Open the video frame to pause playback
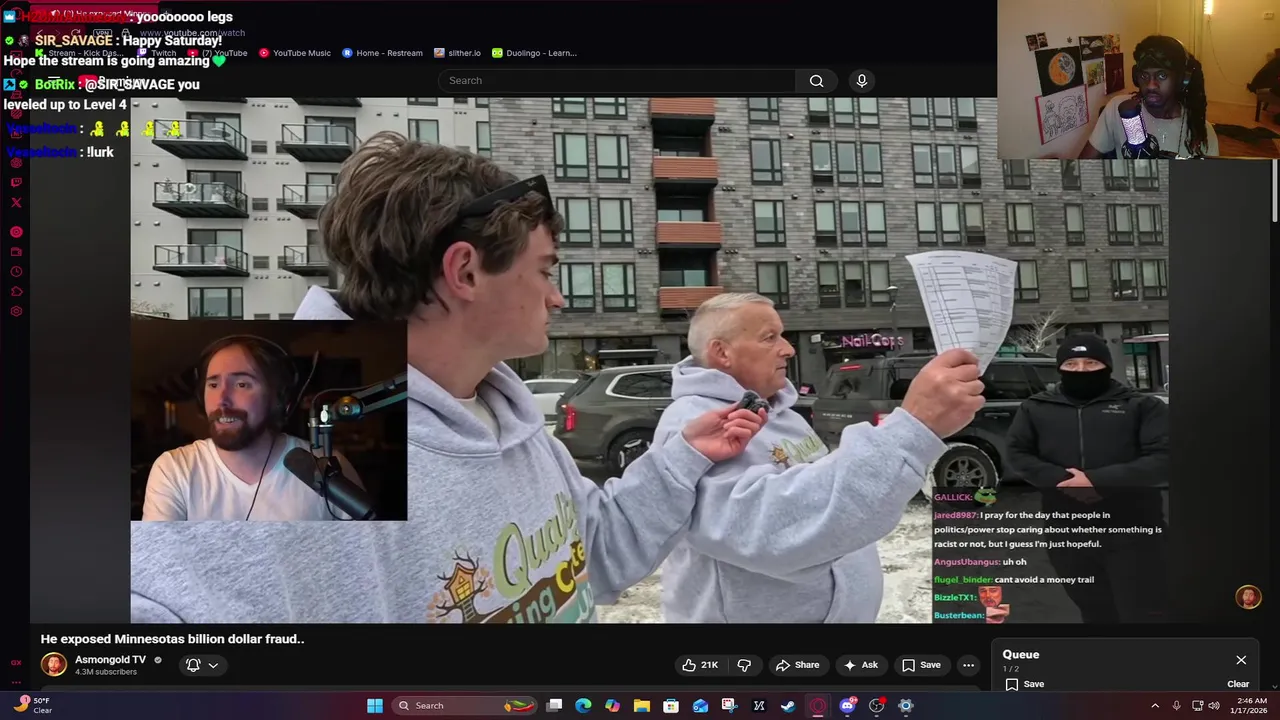 tap(649, 360)
